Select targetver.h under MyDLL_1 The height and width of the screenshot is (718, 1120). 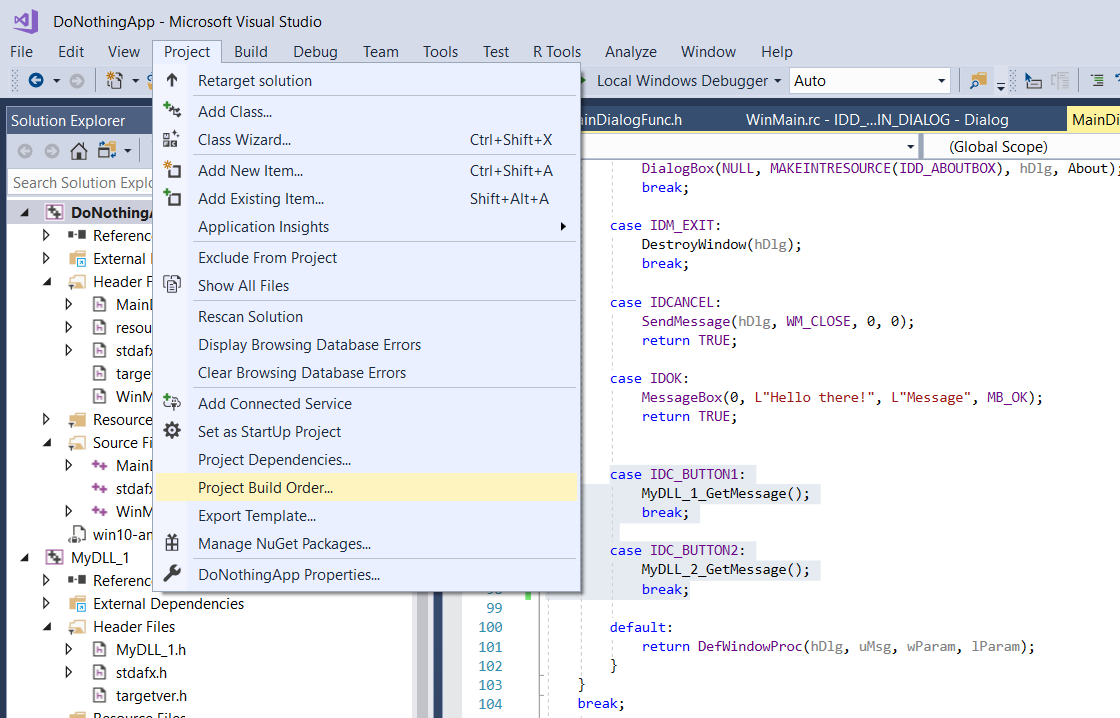tap(151, 695)
